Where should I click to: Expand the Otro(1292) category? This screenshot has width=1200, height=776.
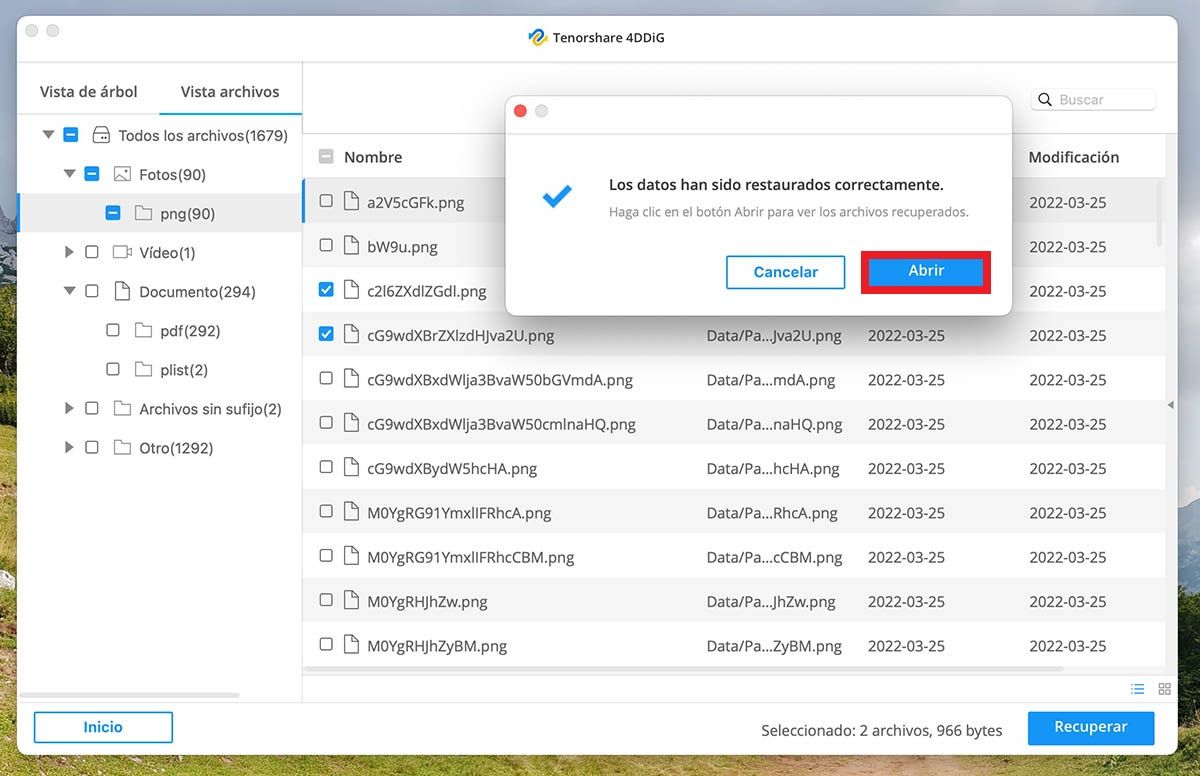point(69,448)
